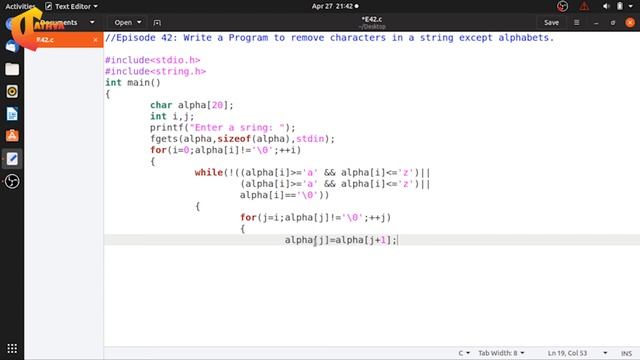
Task: Click the Open button in header bar
Action: coord(123,22)
